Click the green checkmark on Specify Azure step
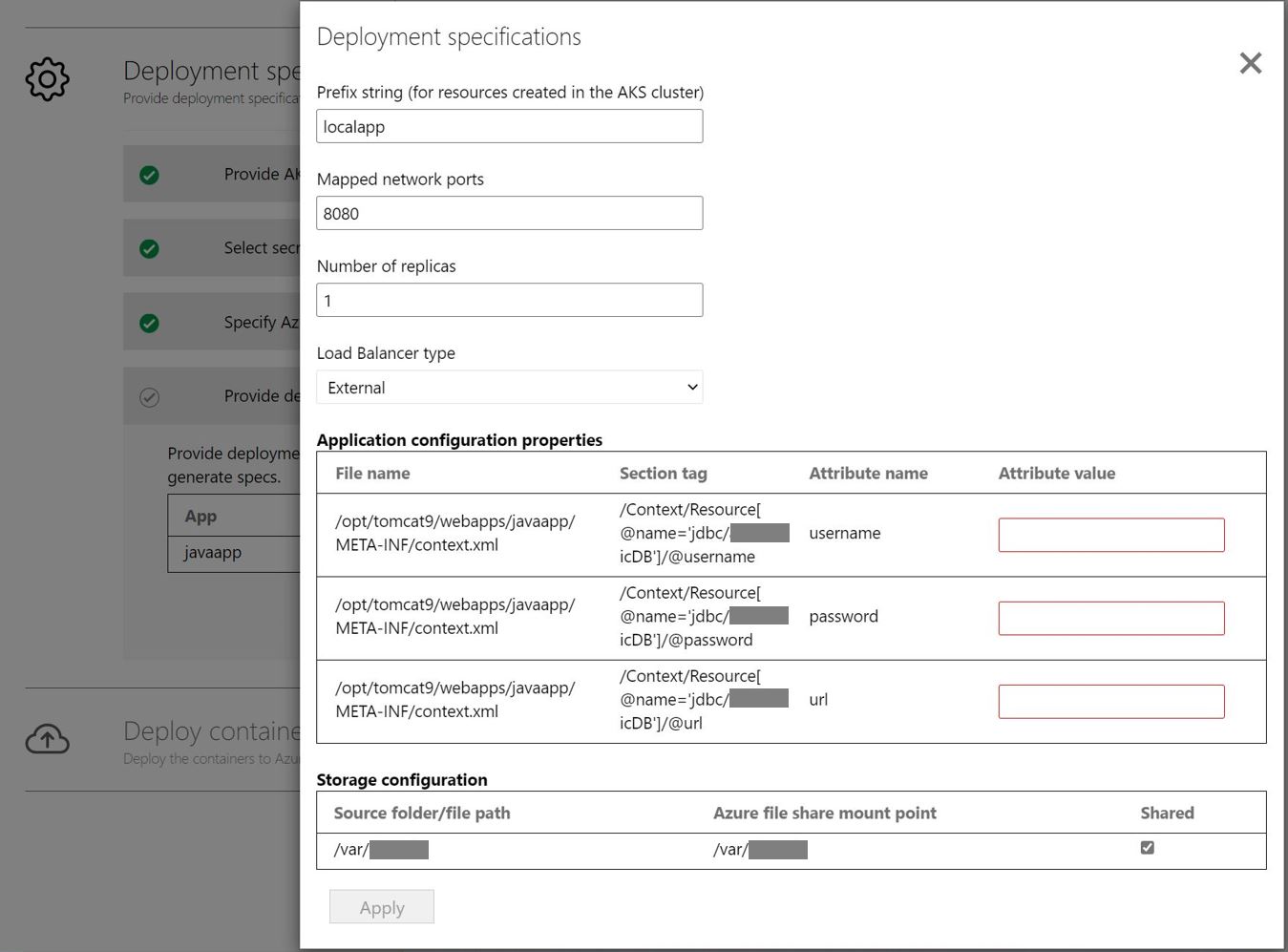 [149, 322]
